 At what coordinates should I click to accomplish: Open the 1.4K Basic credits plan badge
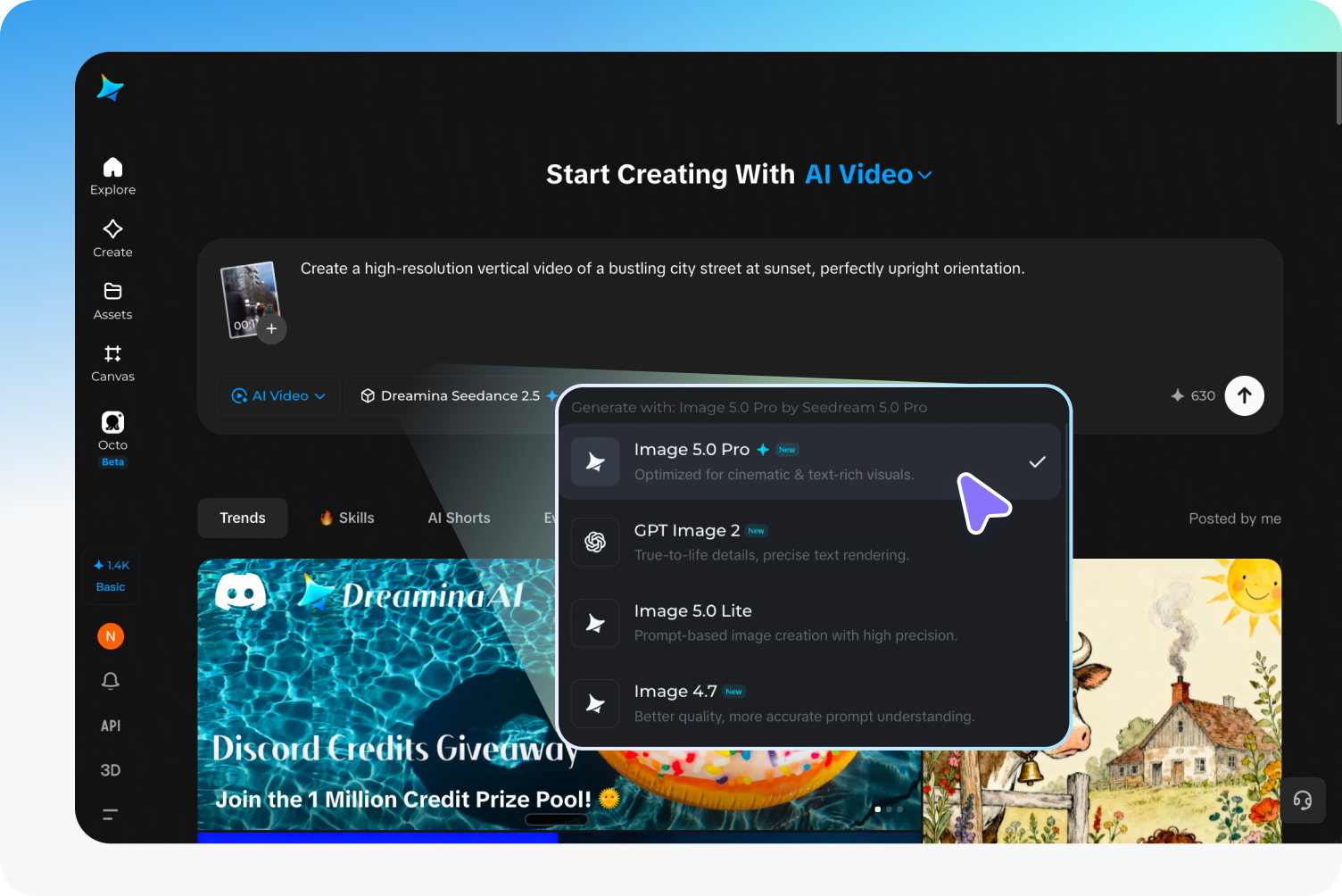pos(111,576)
